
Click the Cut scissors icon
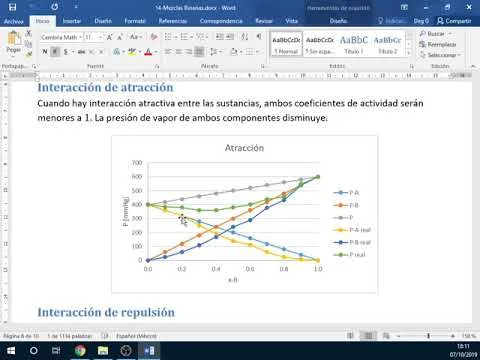coord(29,33)
